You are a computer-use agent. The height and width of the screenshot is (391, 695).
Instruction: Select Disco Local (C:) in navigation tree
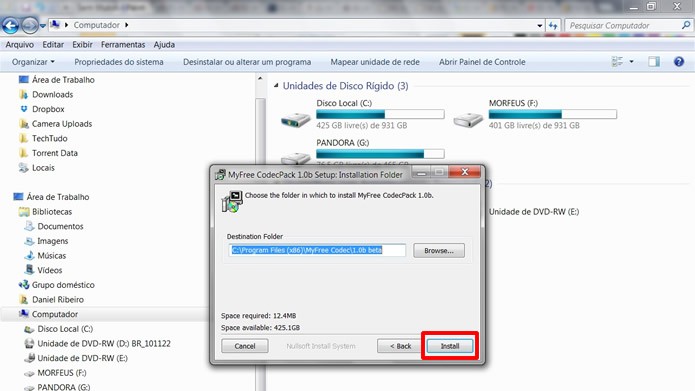(x=65, y=328)
